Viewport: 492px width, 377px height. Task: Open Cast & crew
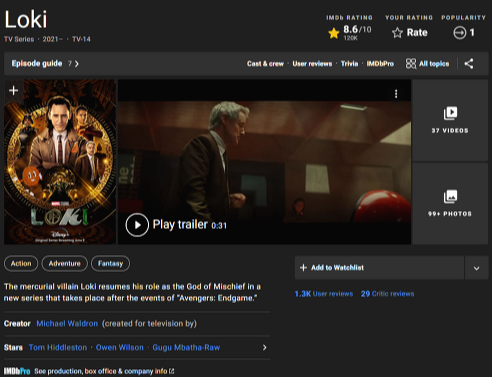tap(265, 64)
